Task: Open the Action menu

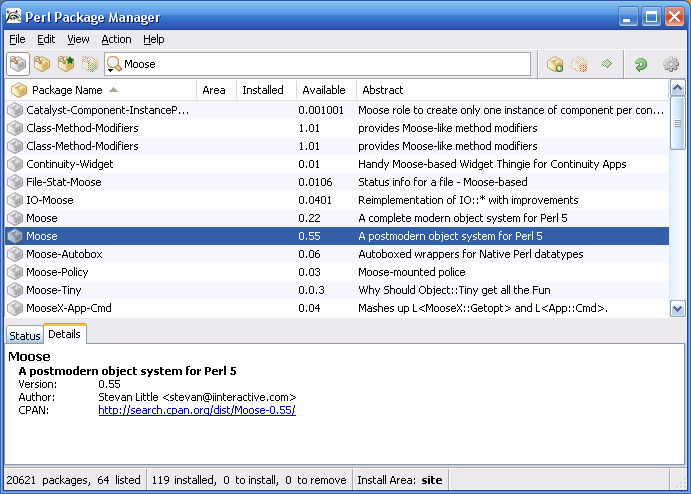Action: click(x=116, y=39)
